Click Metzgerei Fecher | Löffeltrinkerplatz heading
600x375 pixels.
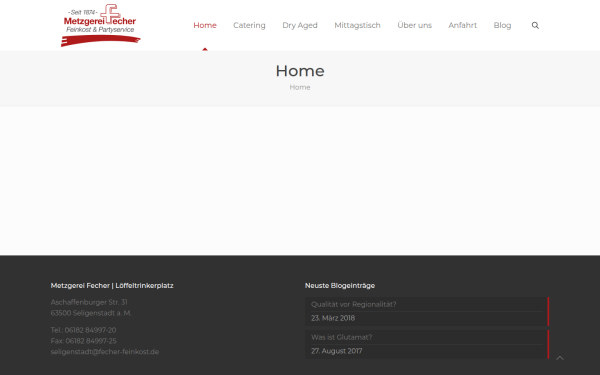point(112,285)
